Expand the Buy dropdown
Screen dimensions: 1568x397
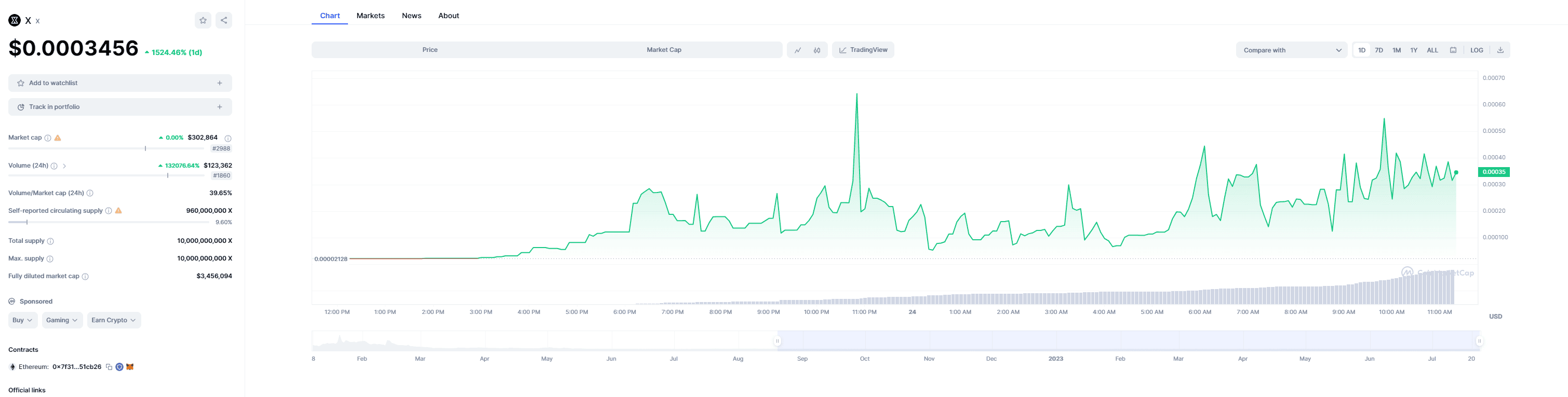click(x=22, y=320)
